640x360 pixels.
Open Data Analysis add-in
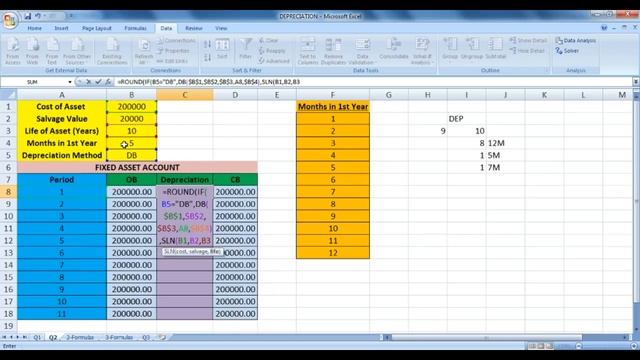(576, 40)
